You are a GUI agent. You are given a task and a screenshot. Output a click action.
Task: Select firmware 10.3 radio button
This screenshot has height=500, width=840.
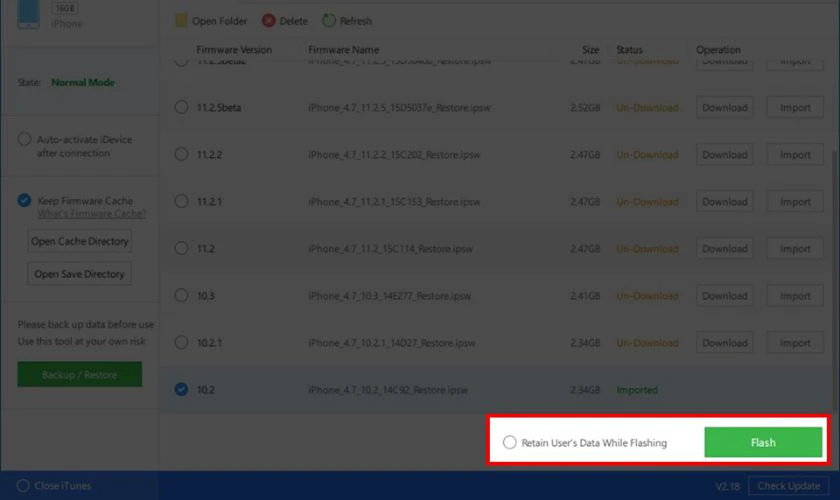coord(181,295)
